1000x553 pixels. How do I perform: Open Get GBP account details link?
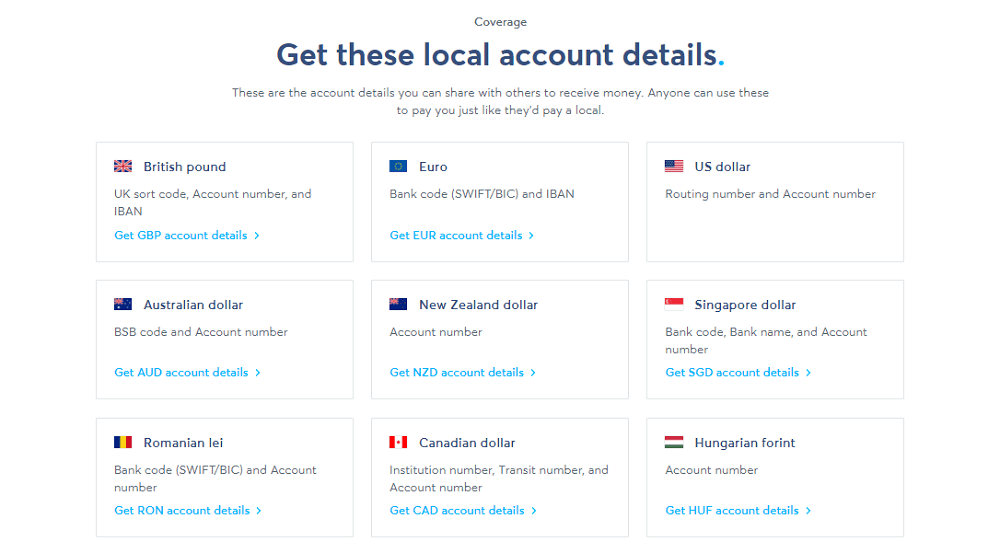[x=187, y=235]
